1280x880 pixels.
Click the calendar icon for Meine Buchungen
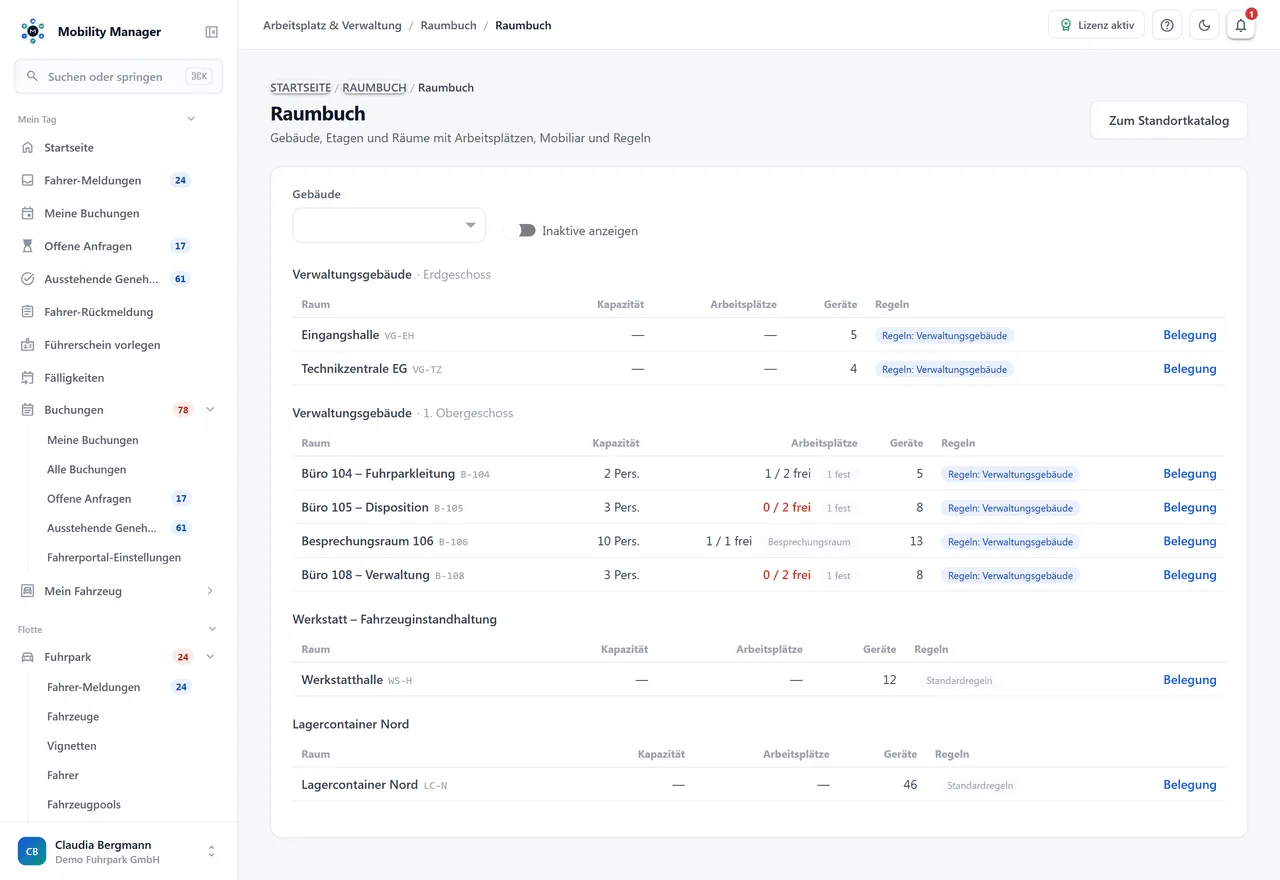[28, 213]
